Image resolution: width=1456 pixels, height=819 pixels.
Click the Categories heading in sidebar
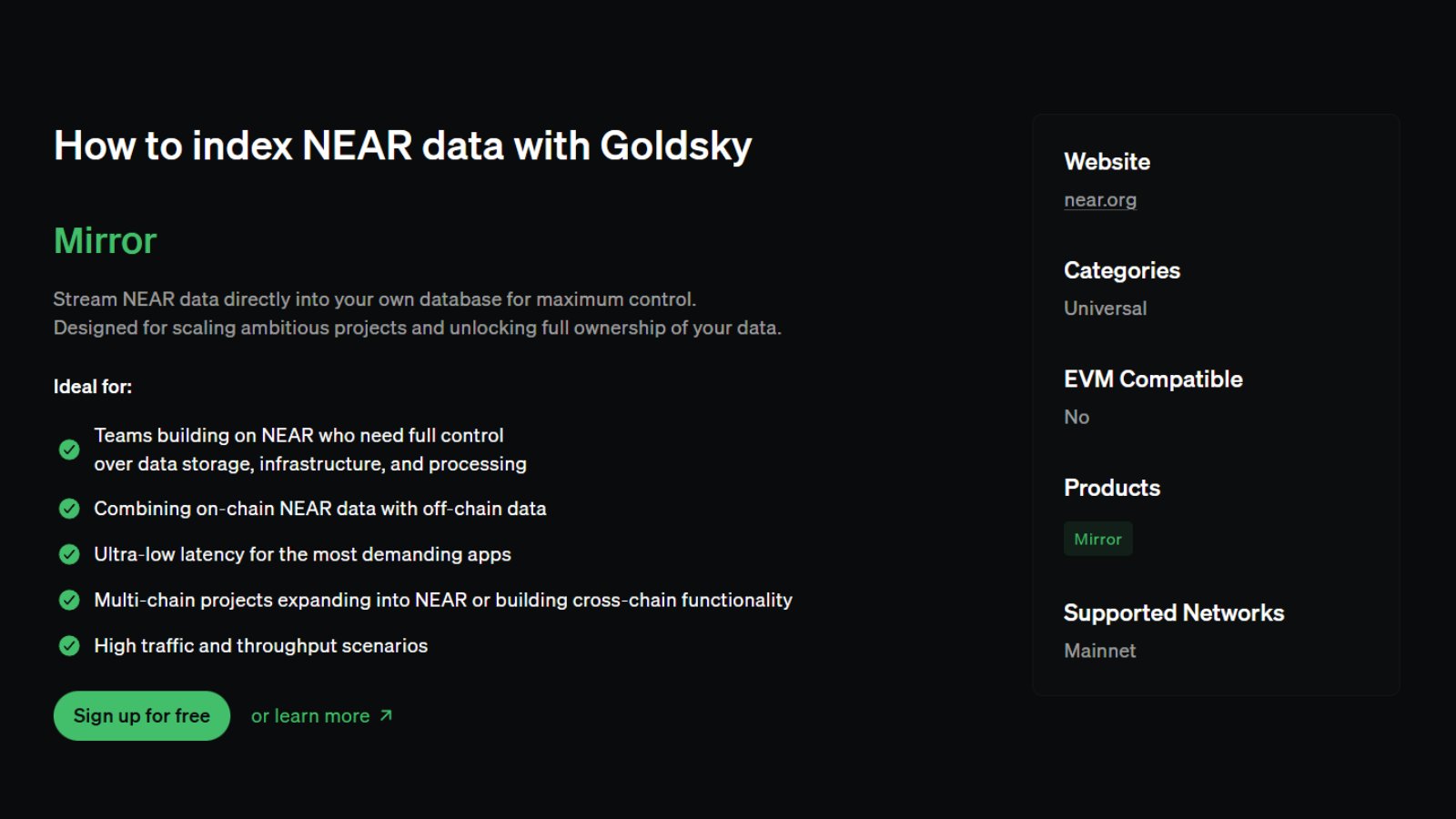[x=1122, y=270]
